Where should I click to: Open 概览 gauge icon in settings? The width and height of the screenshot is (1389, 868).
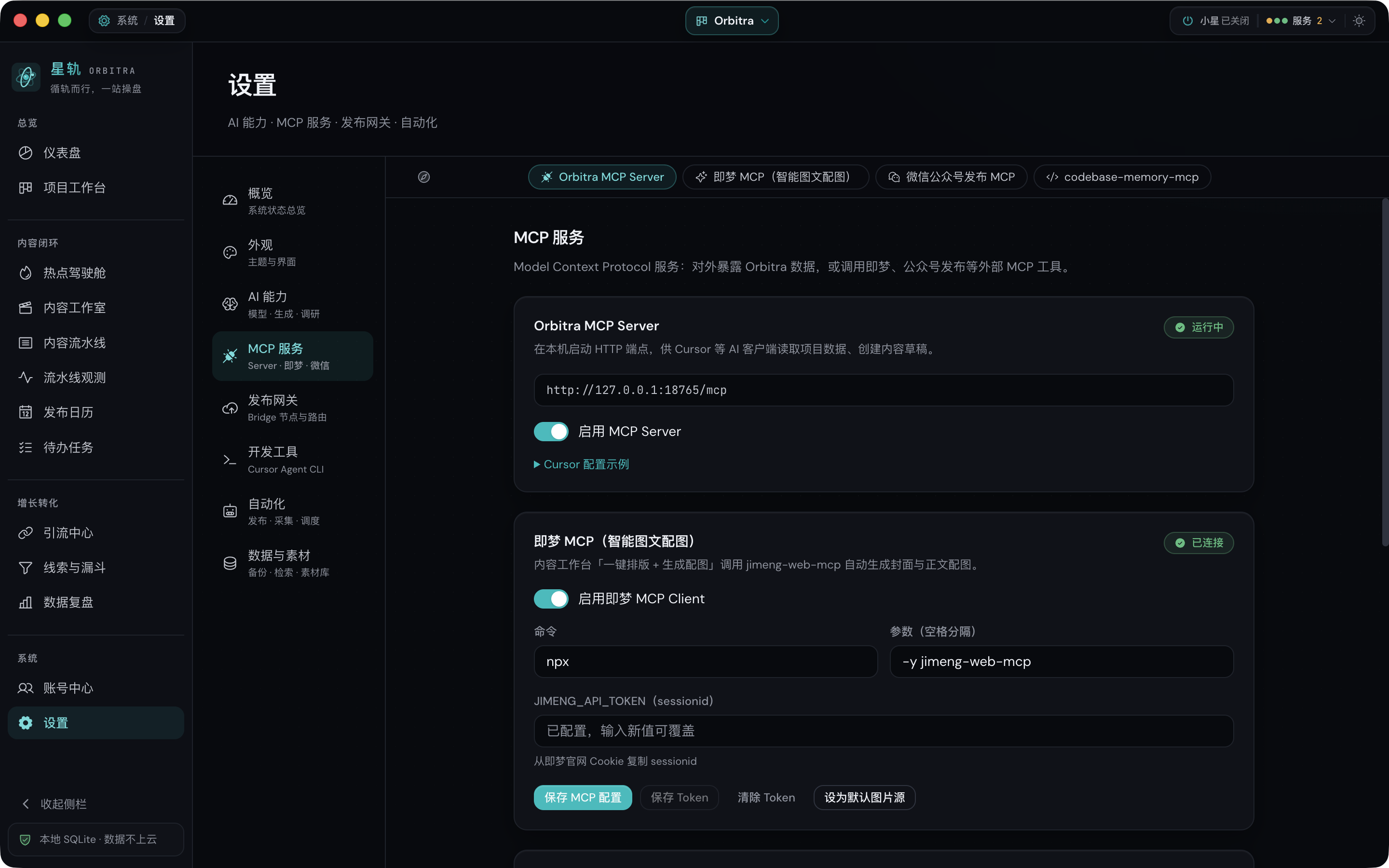[230, 200]
